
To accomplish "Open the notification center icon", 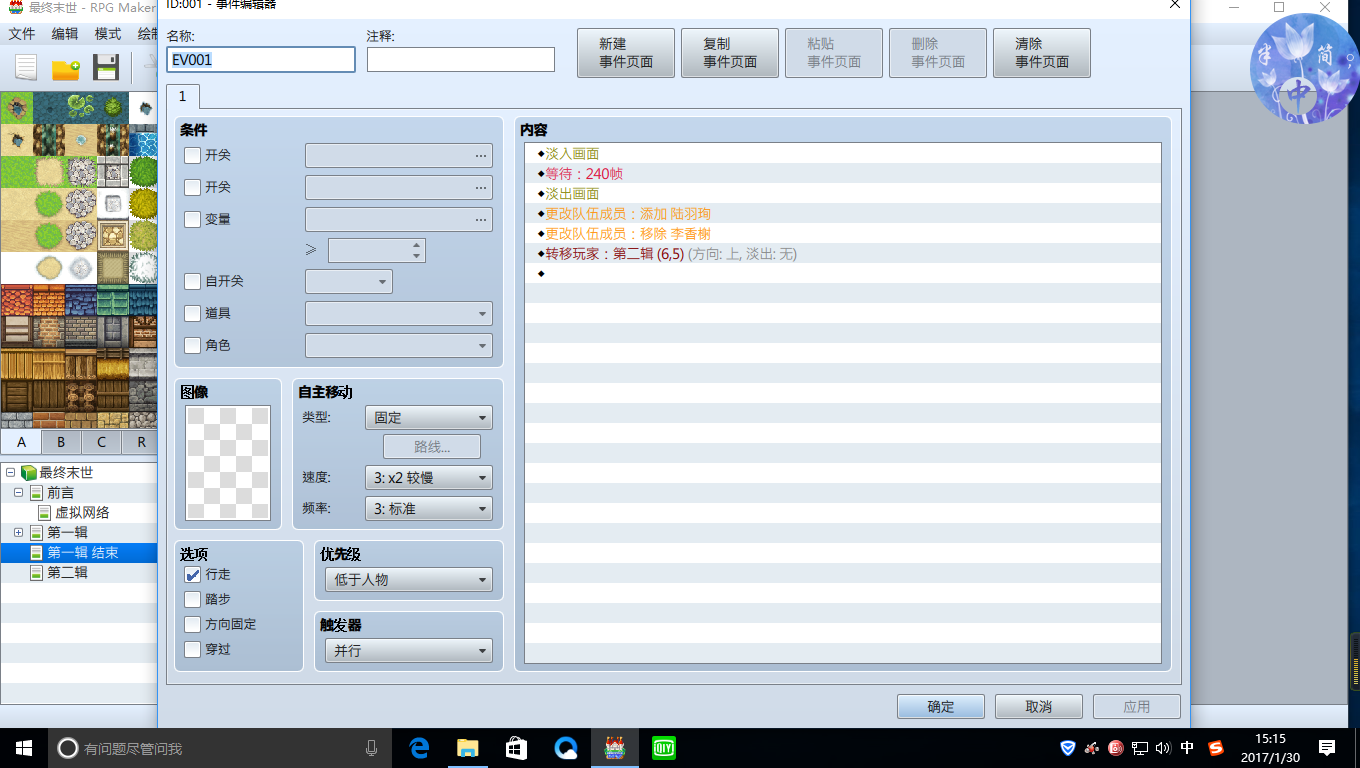I will pyautogui.click(x=1327, y=747).
